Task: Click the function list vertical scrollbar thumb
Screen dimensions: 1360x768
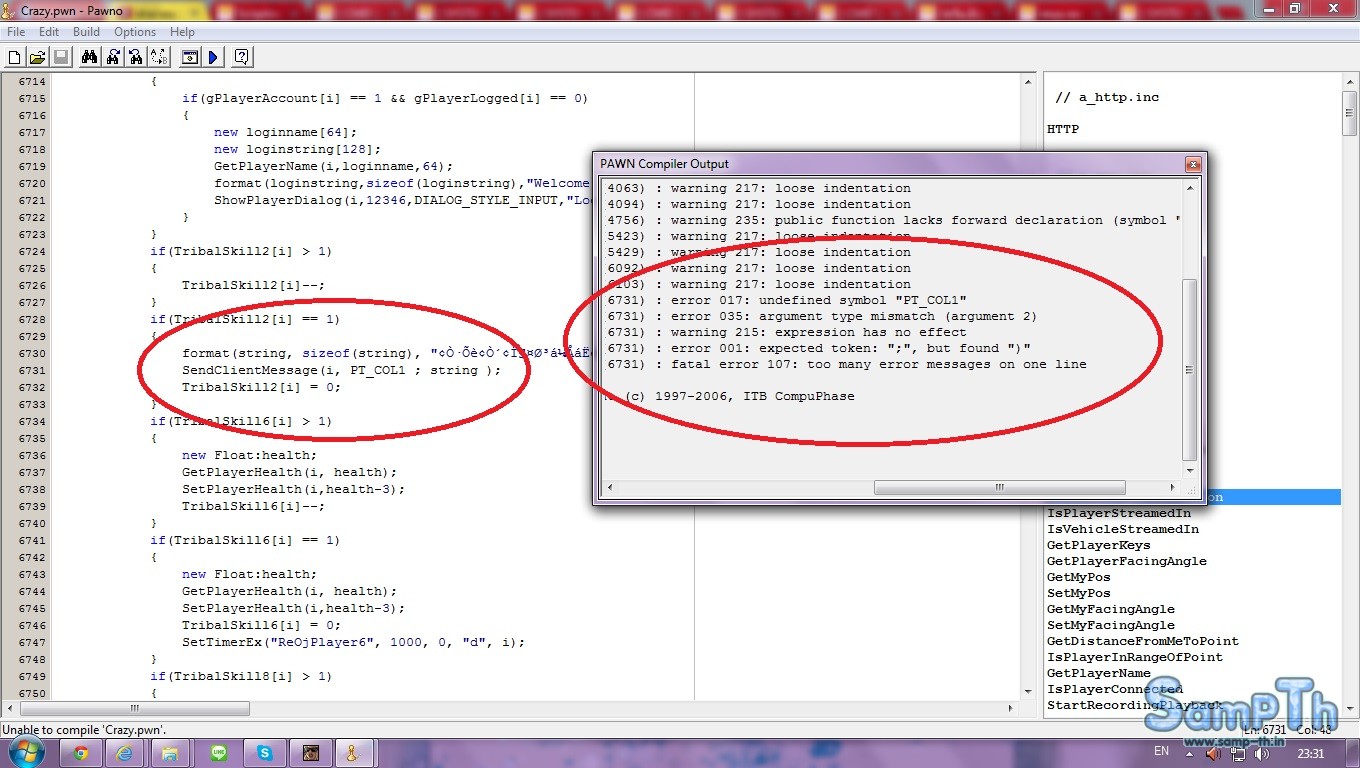Action: pyautogui.click(x=1349, y=112)
